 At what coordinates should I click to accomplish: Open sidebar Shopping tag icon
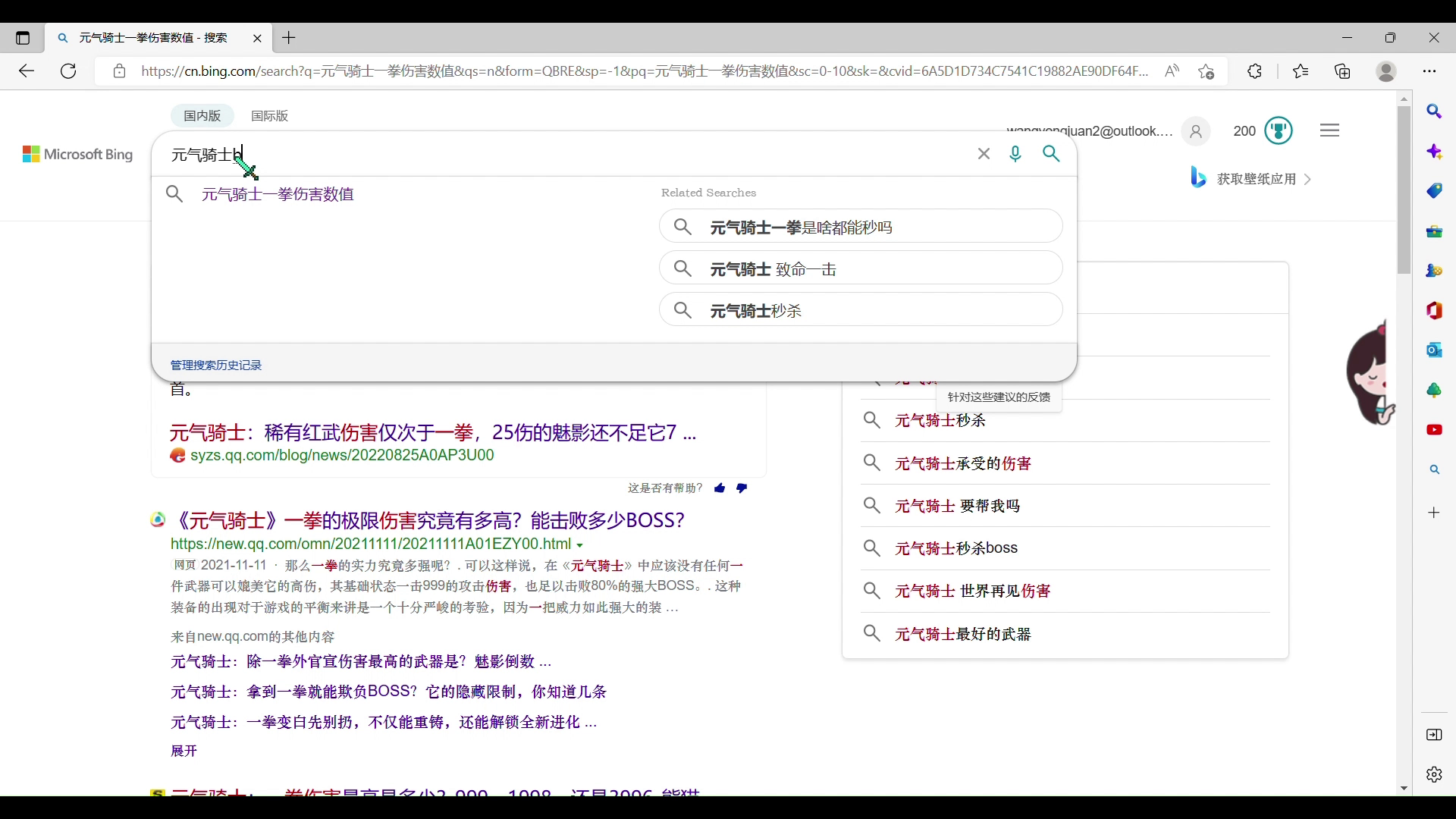[1434, 191]
